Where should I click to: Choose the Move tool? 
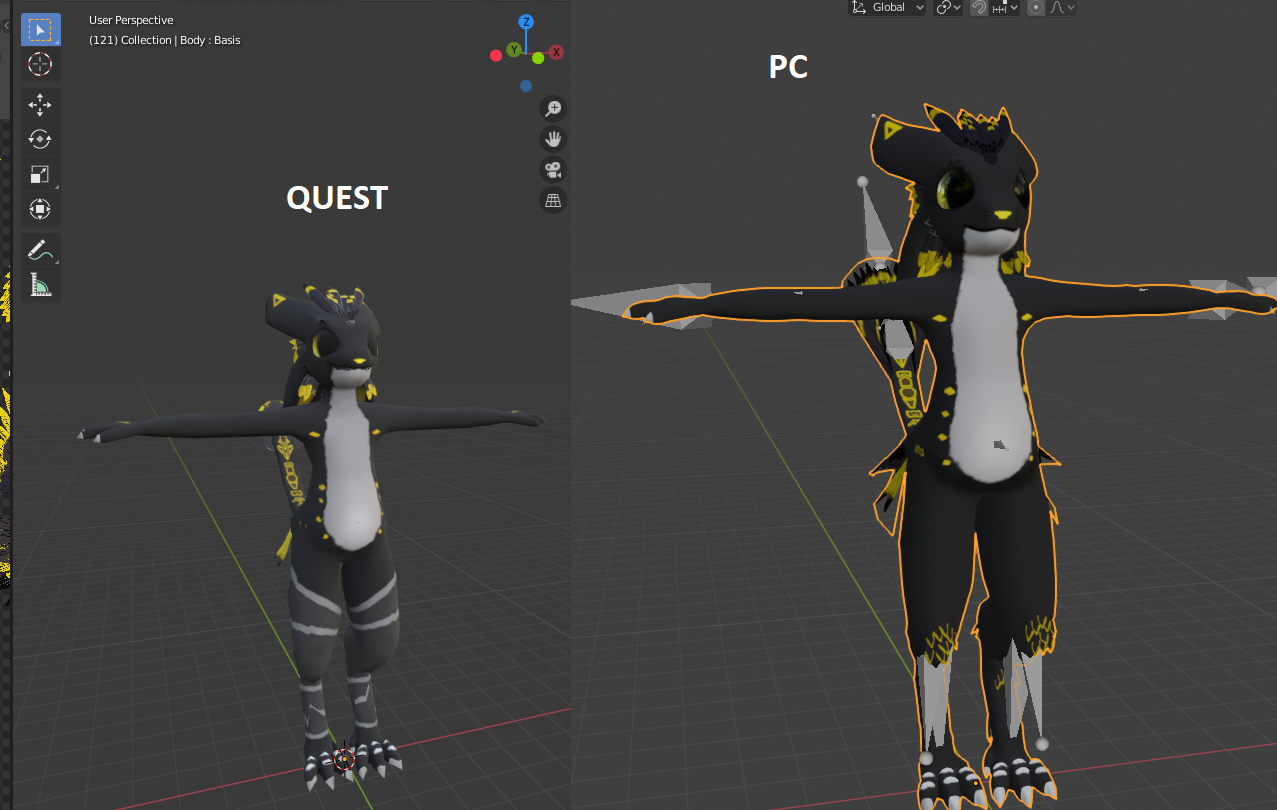(40, 105)
